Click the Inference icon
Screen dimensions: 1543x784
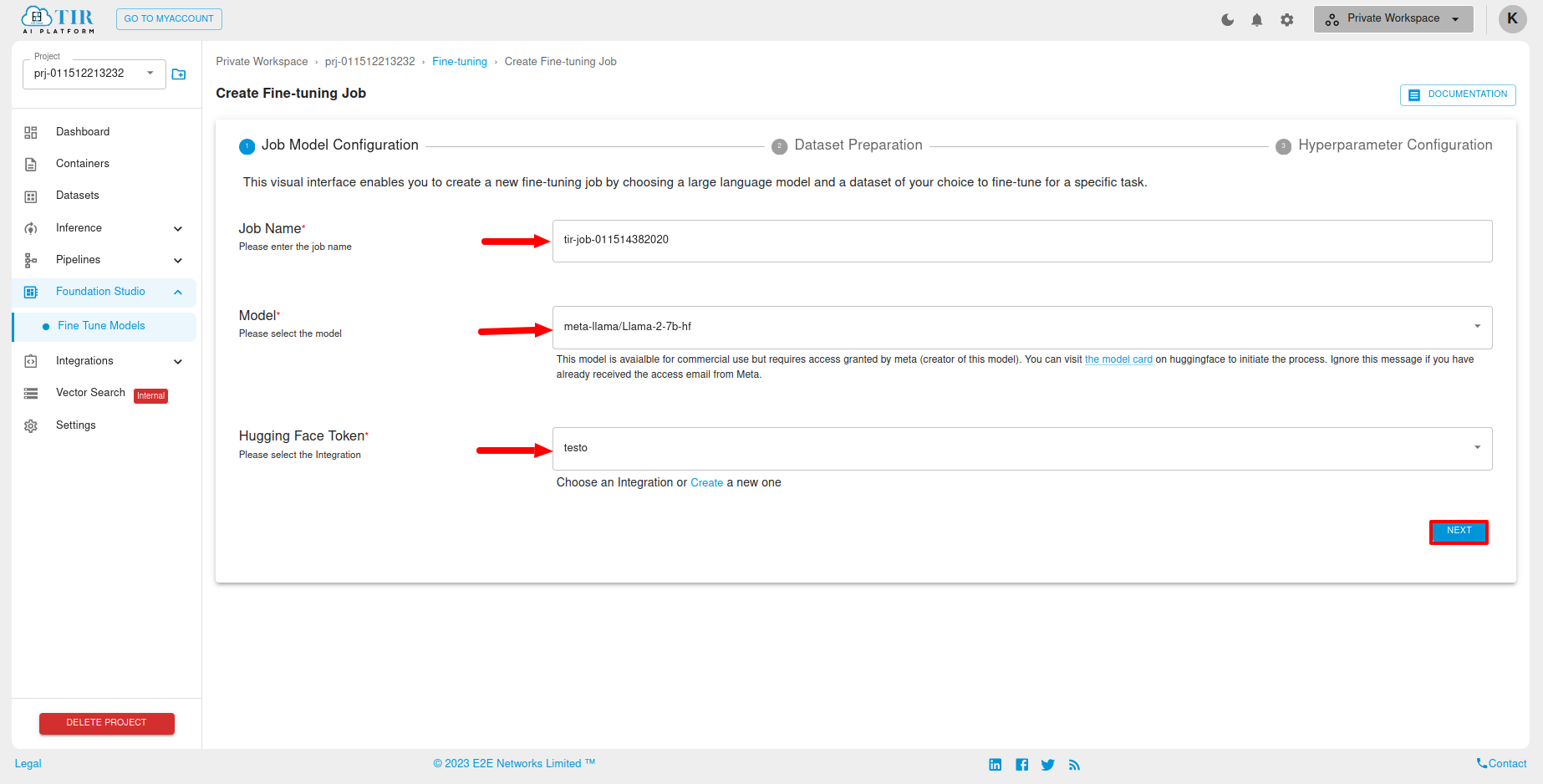click(31, 228)
